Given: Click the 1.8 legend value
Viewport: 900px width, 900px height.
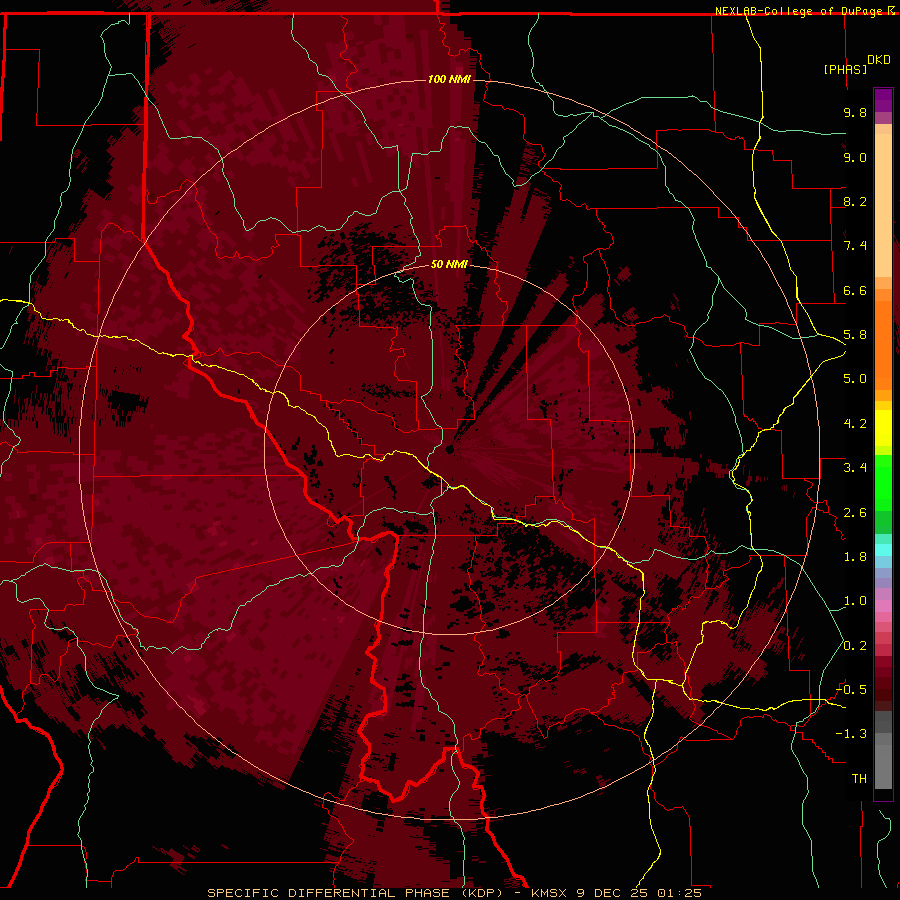Looking at the screenshot, I should [x=855, y=557].
